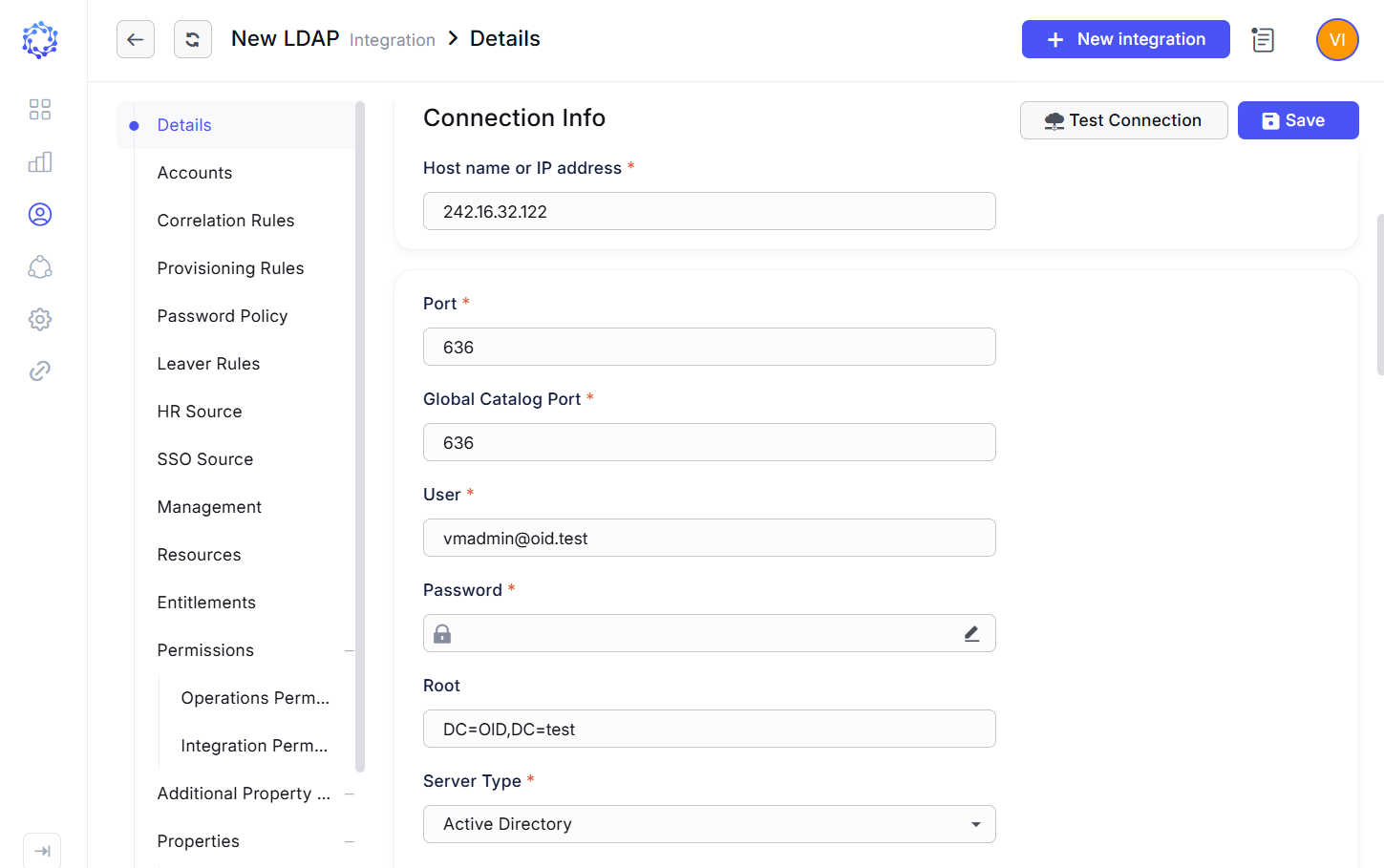1384x868 pixels.
Task: Click the back arrow next to breadcrumb
Action: pyautogui.click(x=135, y=39)
